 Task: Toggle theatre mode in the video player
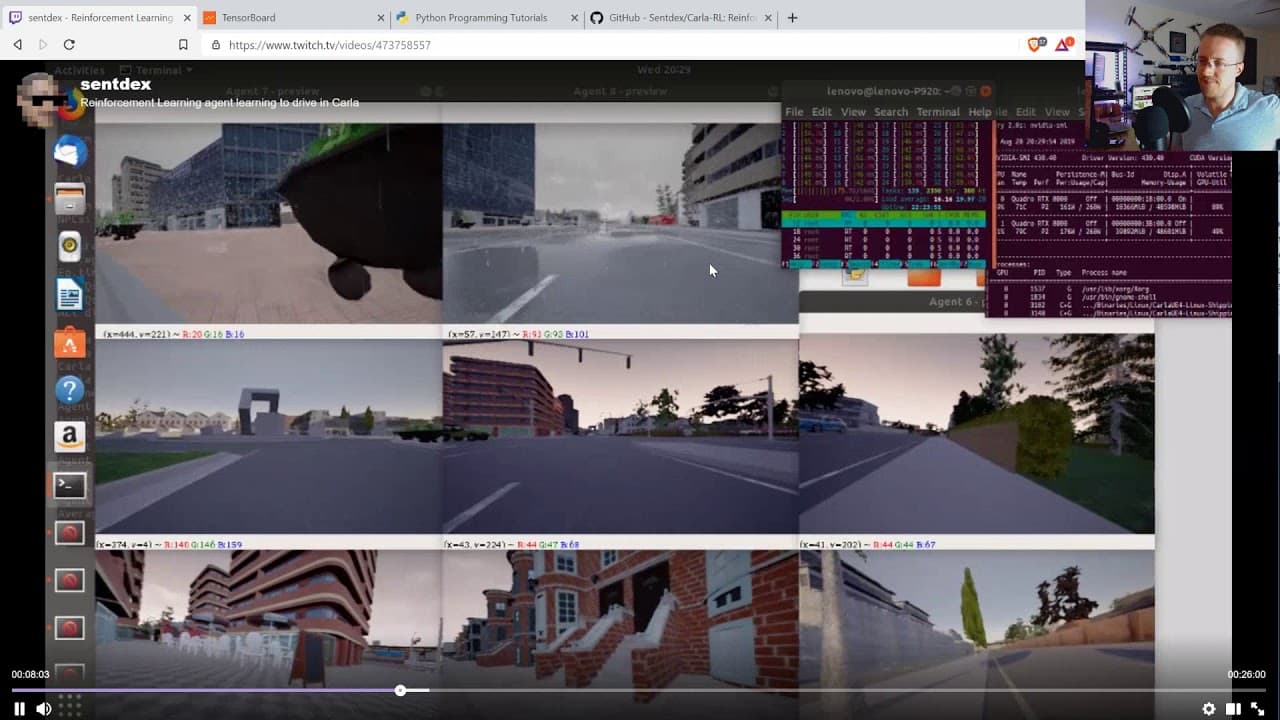pyautogui.click(x=1233, y=709)
